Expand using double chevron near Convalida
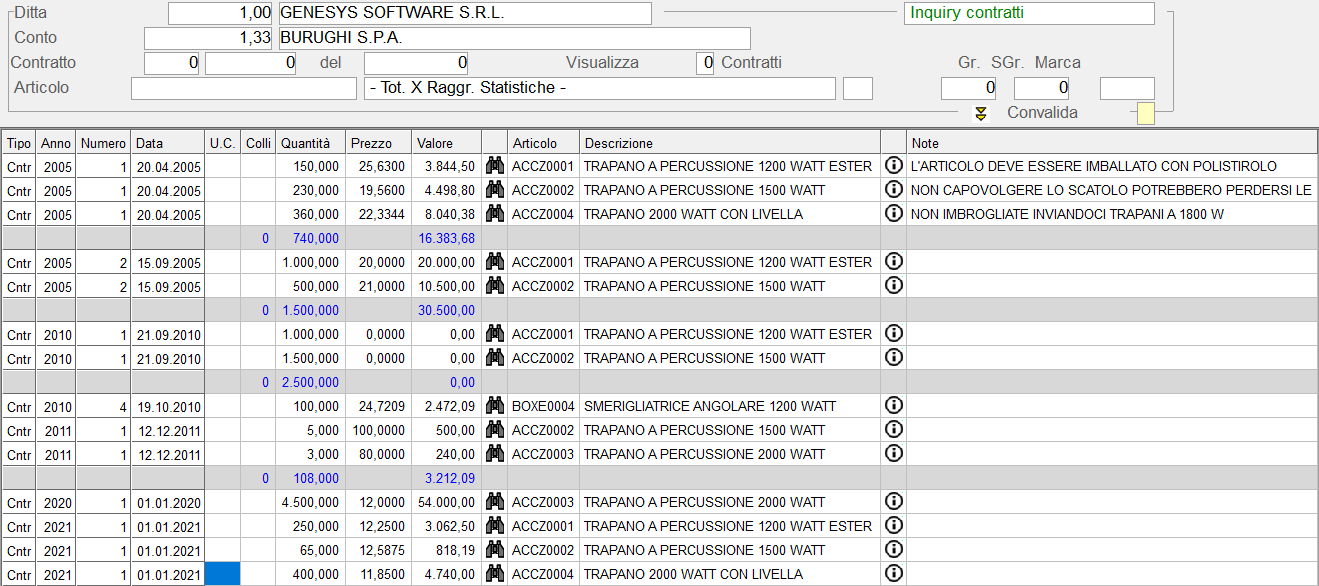1319x586 pixels. point(981,114)
